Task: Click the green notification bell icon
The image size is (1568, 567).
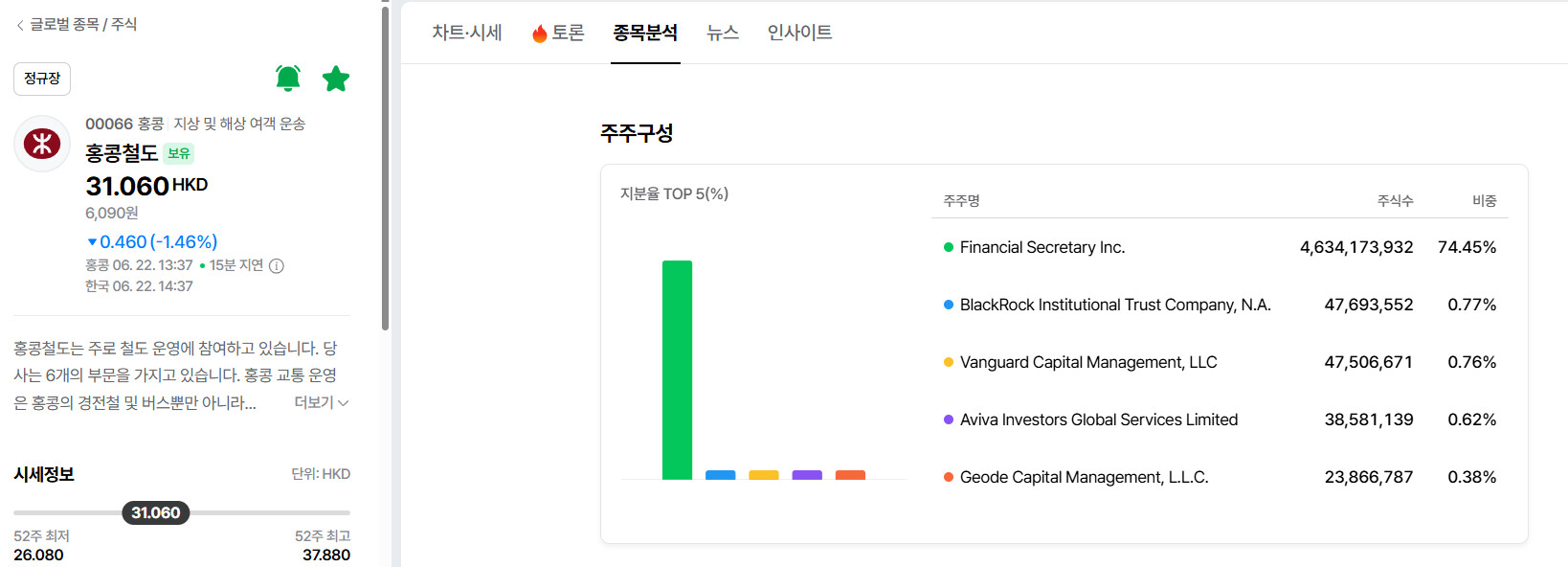Action: (x=288, y=79)
